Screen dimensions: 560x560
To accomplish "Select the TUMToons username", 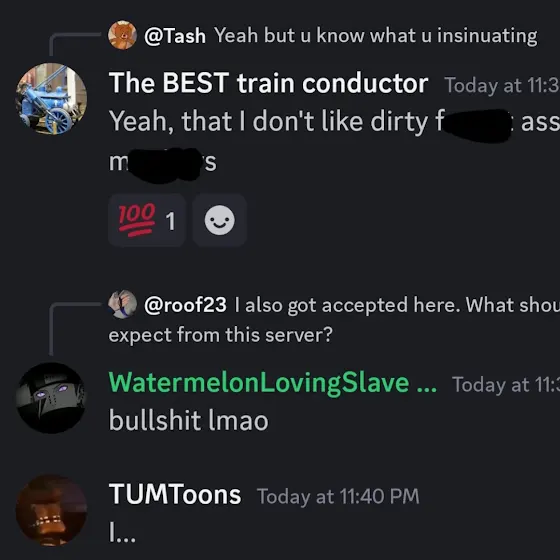I will (175, 495).
